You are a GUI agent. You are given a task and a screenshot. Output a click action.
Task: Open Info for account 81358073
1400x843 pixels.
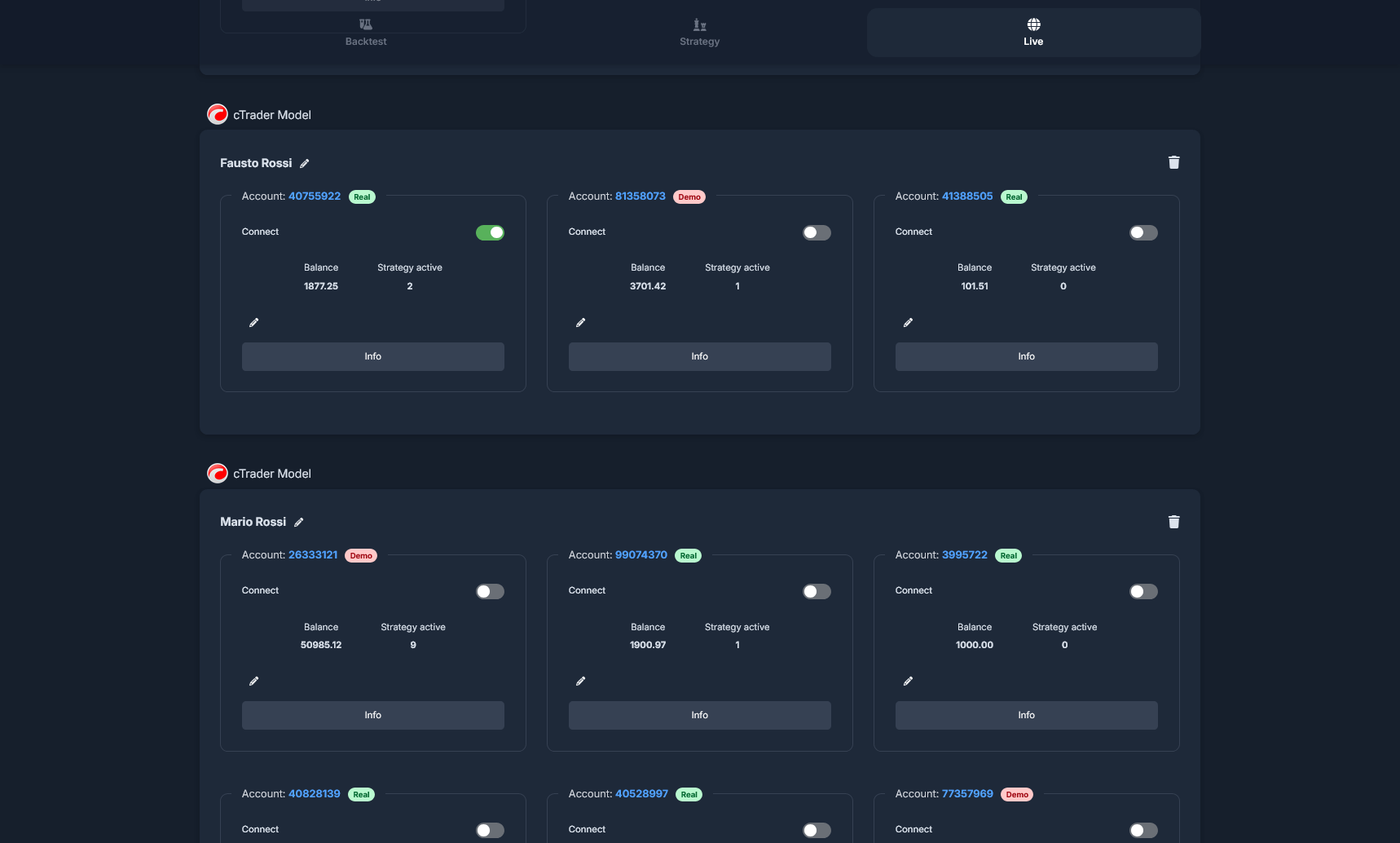(700, 356)
